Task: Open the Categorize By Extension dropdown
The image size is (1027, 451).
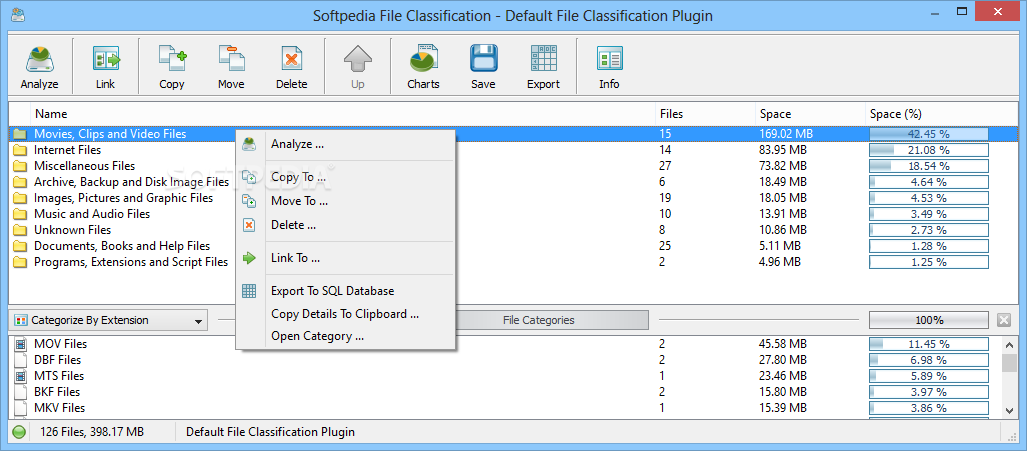Action: pyautogui.click(x=109, y=320)
